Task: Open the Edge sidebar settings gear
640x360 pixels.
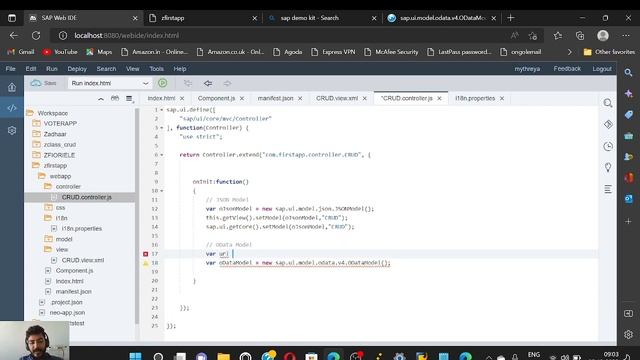Action: (629, 334)
